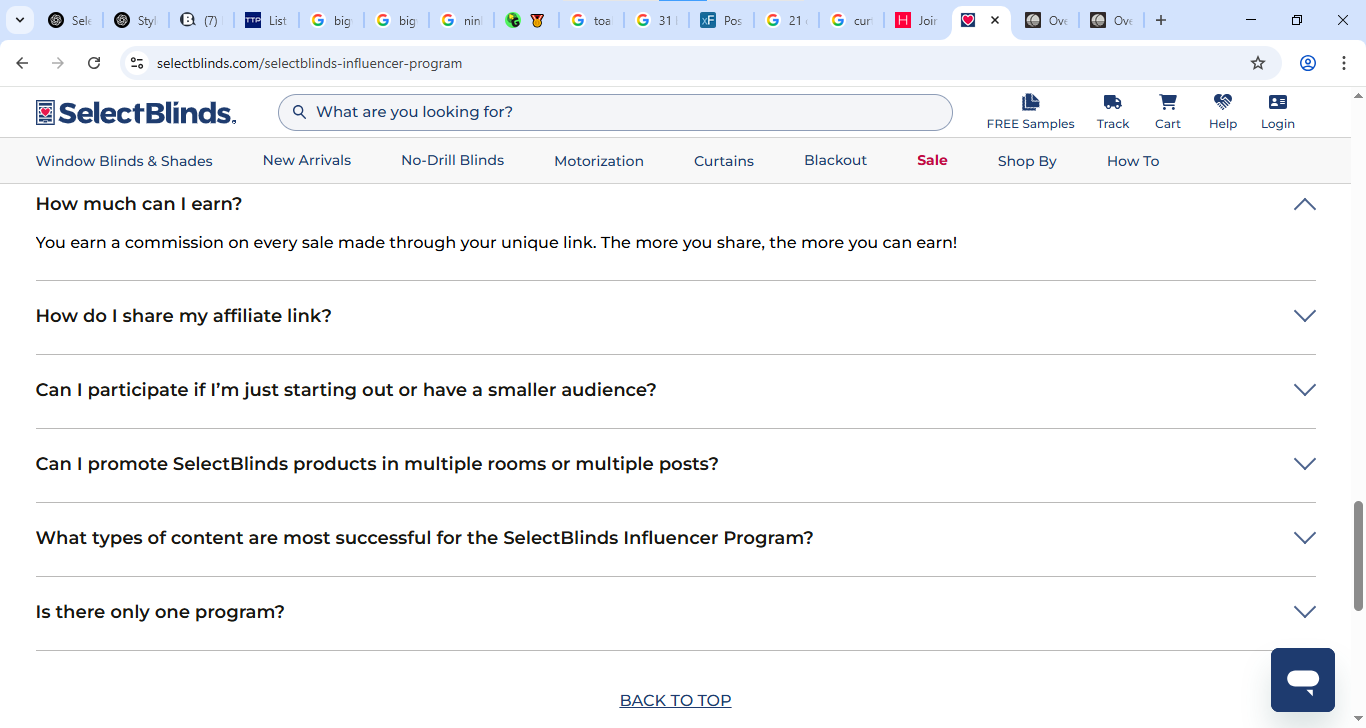Switch to the 'toa' Google tab
Image resolution: width=1366 pixels, height=728 pixels.
point(594,20)
